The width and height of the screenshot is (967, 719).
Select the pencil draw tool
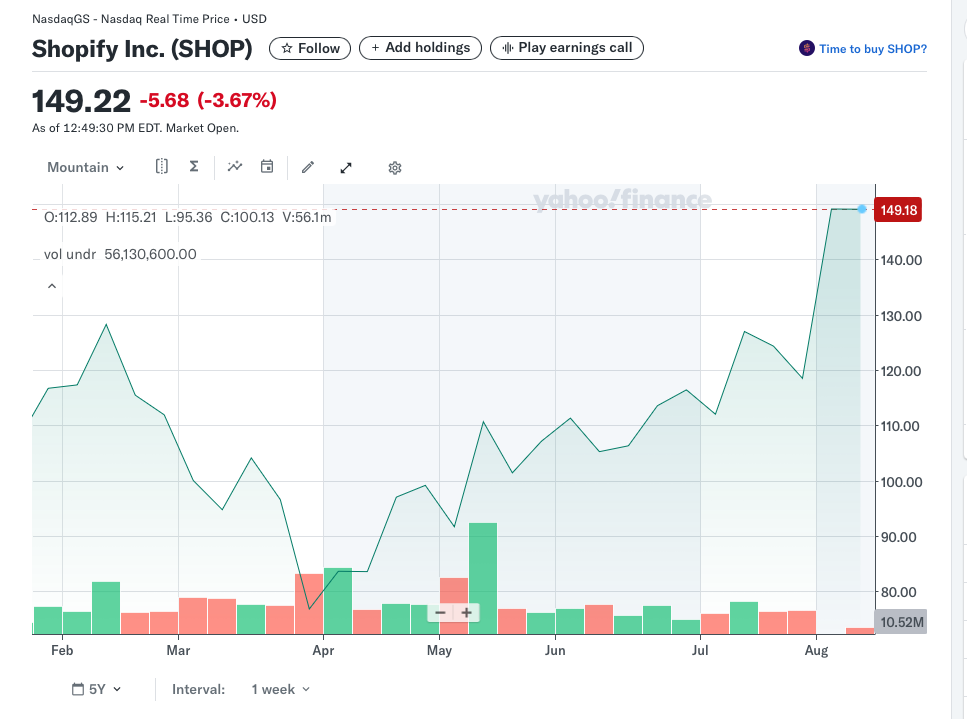[x=308, y=167]
